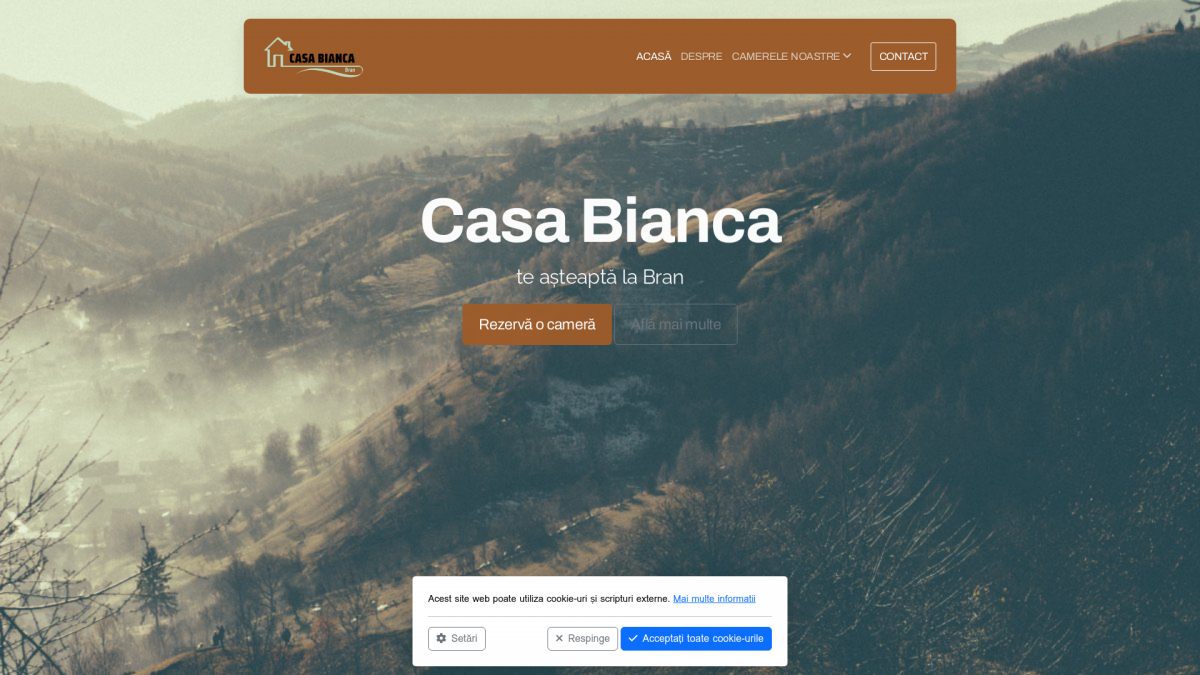1200x675 pixels.
Task: Click the checkmark icon on accept button
Action: (x=633, y=638)
